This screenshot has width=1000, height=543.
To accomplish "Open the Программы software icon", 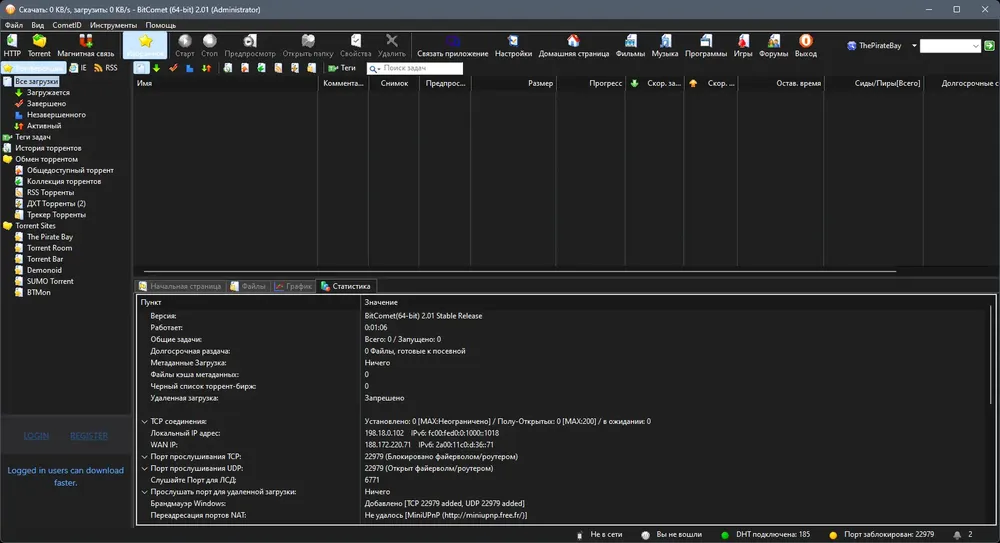I will [x=706, y=45].
